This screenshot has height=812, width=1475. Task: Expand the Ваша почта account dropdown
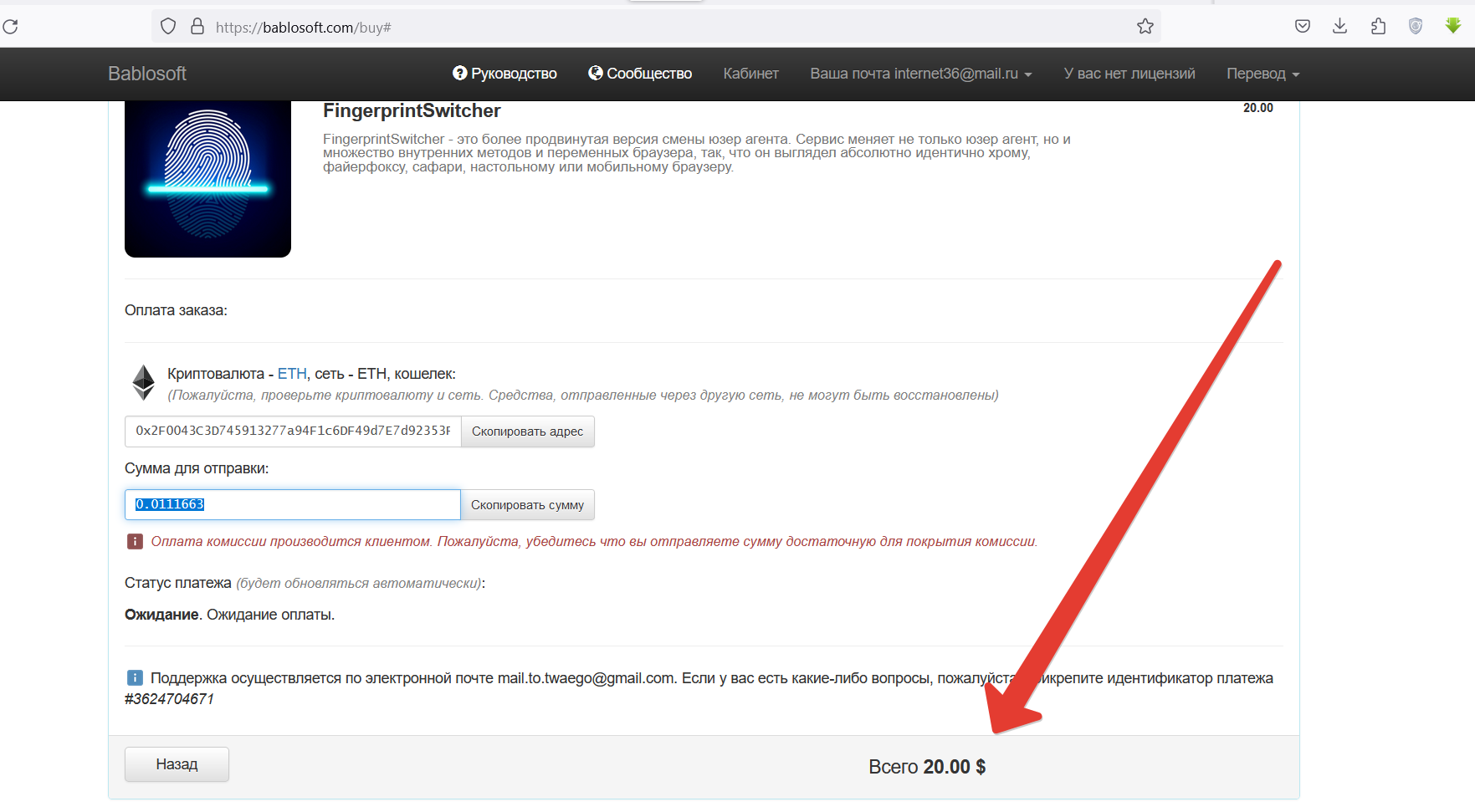[920, 74]
